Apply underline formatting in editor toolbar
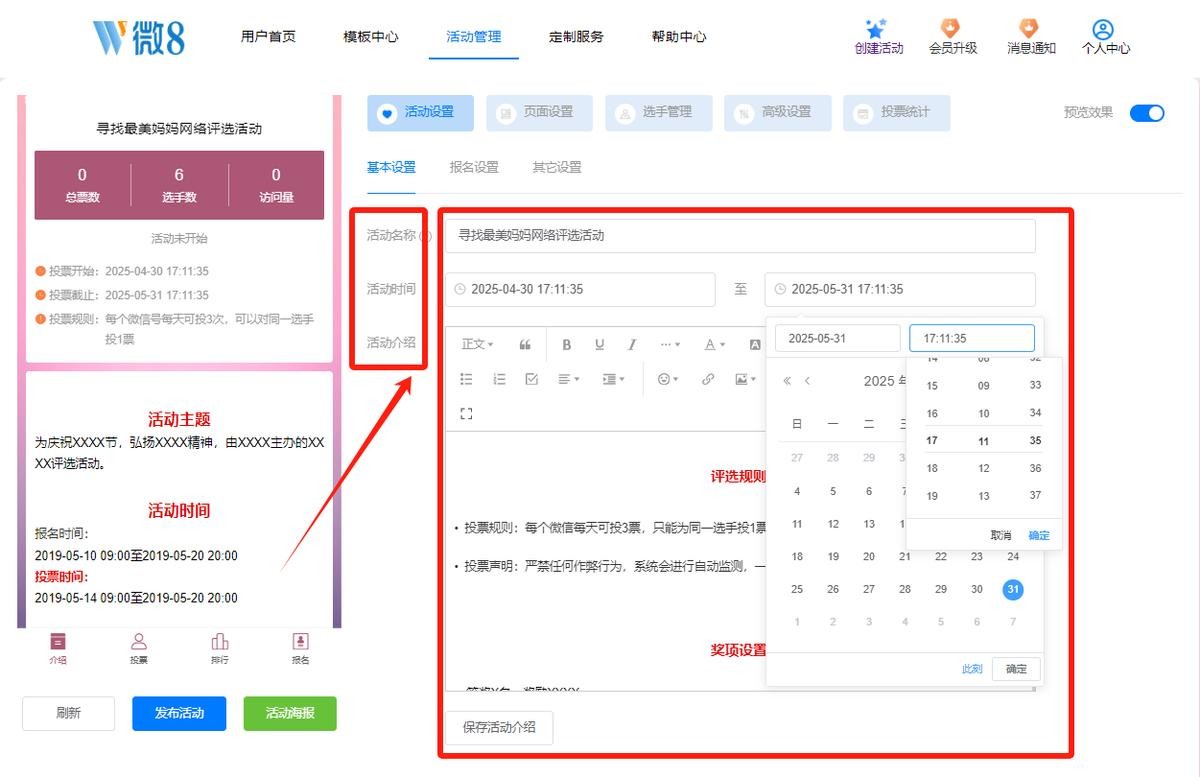 coord(599,345)
